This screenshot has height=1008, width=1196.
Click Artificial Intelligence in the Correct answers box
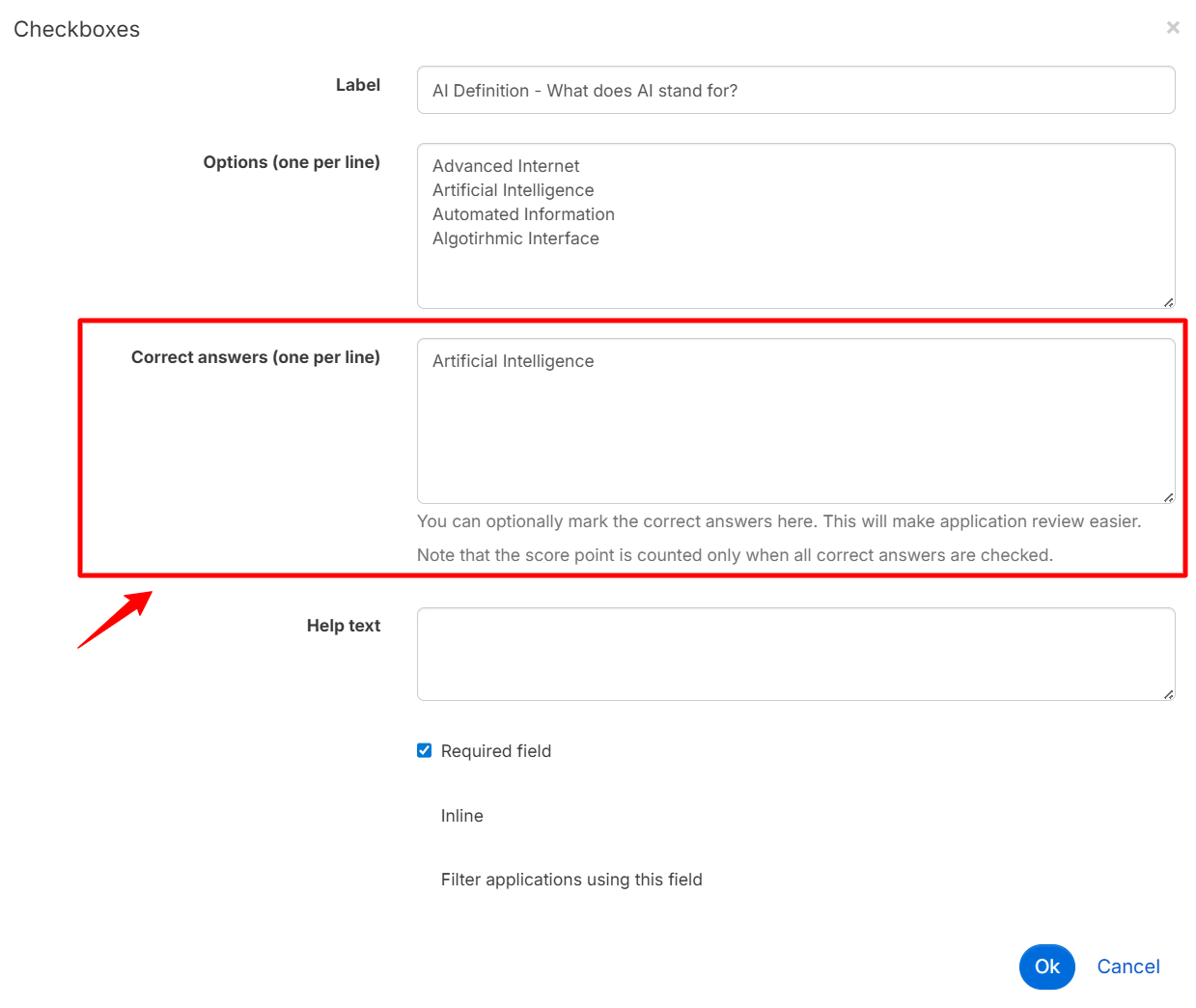point(513,361)
